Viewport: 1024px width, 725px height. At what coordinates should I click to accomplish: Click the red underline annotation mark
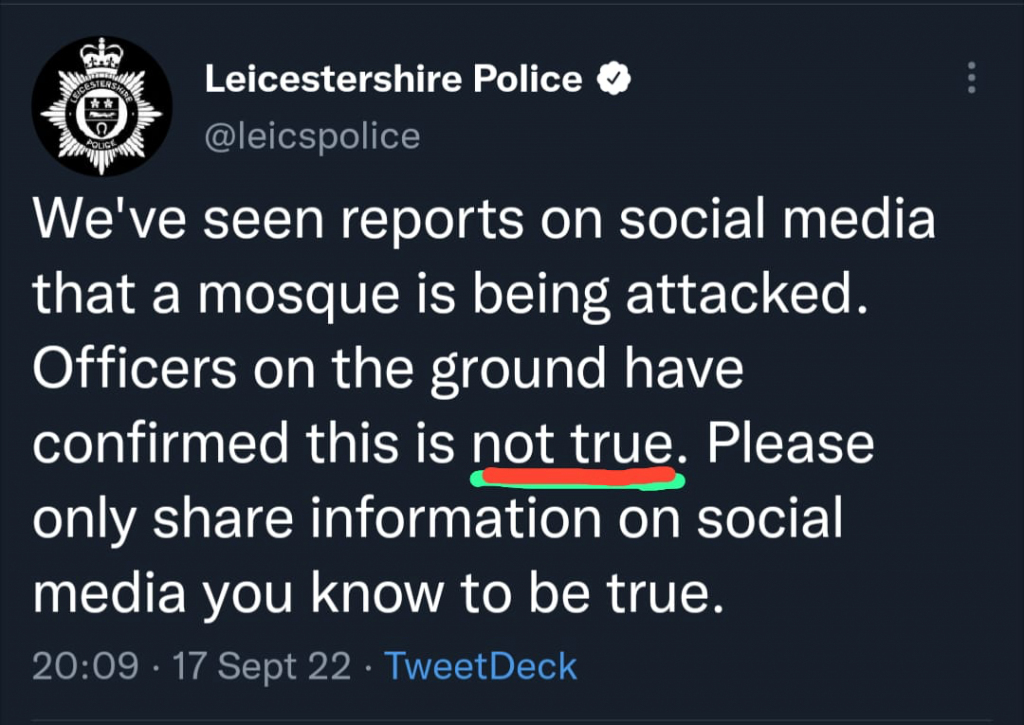click(x=570, y=474)
